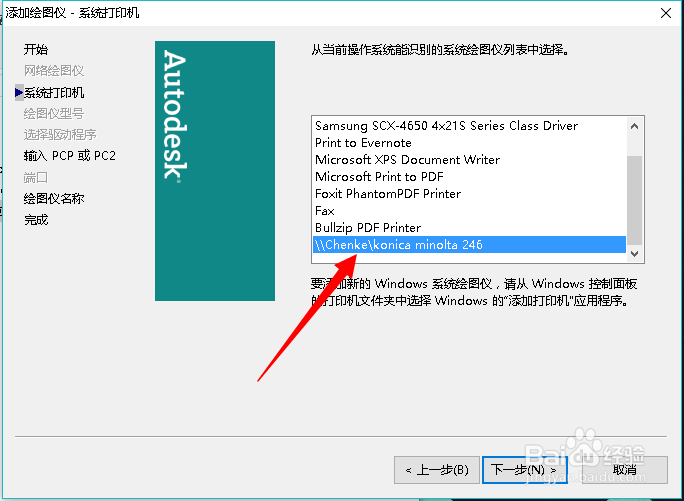Image resolution: width=684 pixels, height=501 pixels.
Task: Choose Microsoft XPS Document Writer
Action: click(469, 160)
